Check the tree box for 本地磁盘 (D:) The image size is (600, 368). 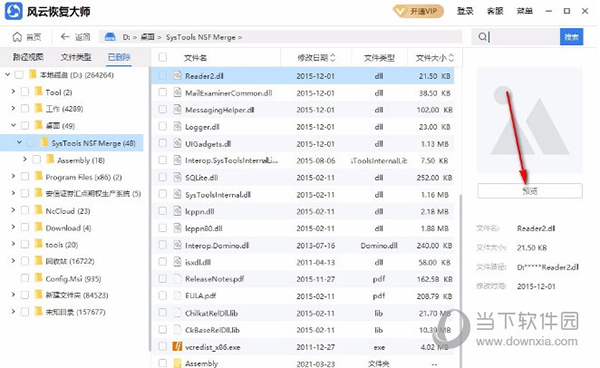coord(19,75)
